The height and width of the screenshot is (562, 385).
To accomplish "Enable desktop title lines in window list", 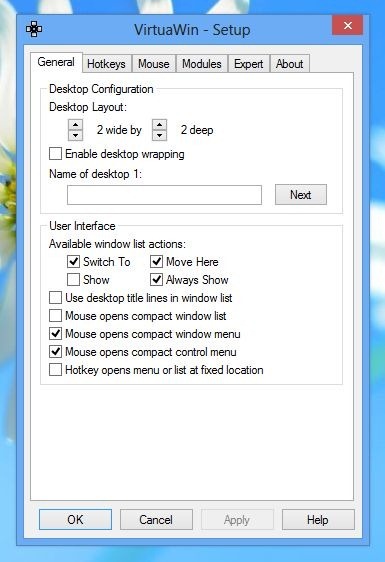I will point(56,297).
